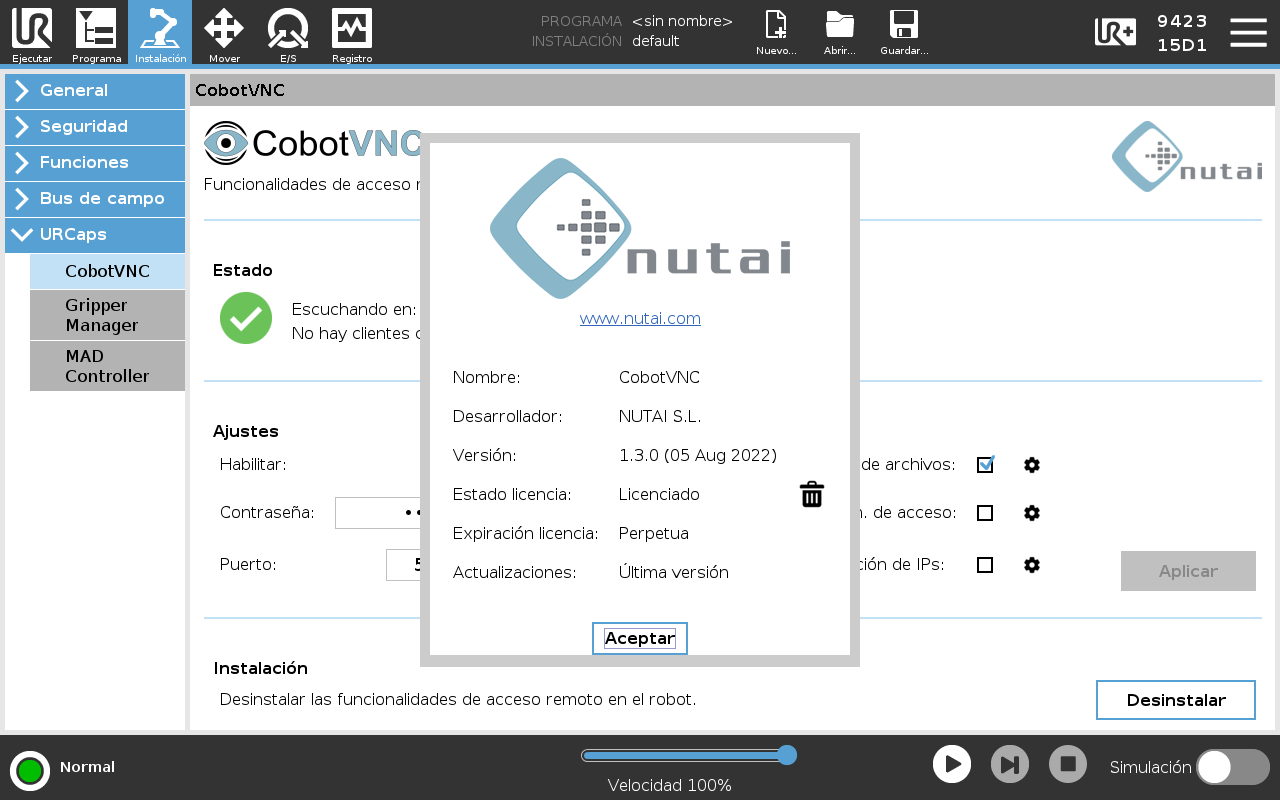
Task: Expand the Bus de campo section
Action: coord(95,199)
